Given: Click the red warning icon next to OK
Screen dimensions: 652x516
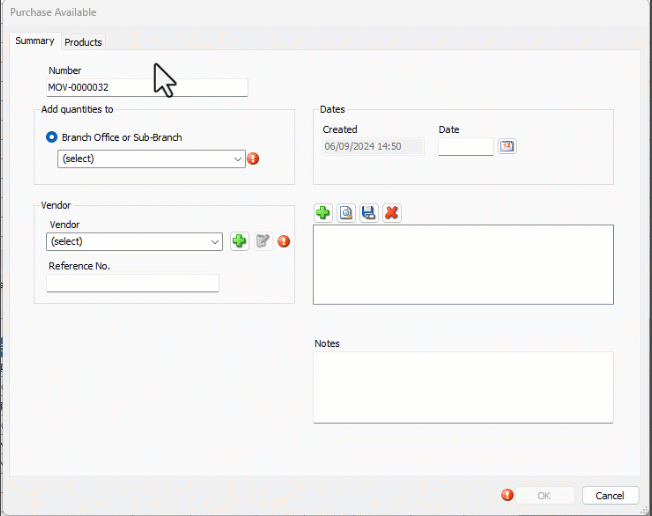Looking at the screenshot, I should (x=508, y=495).
